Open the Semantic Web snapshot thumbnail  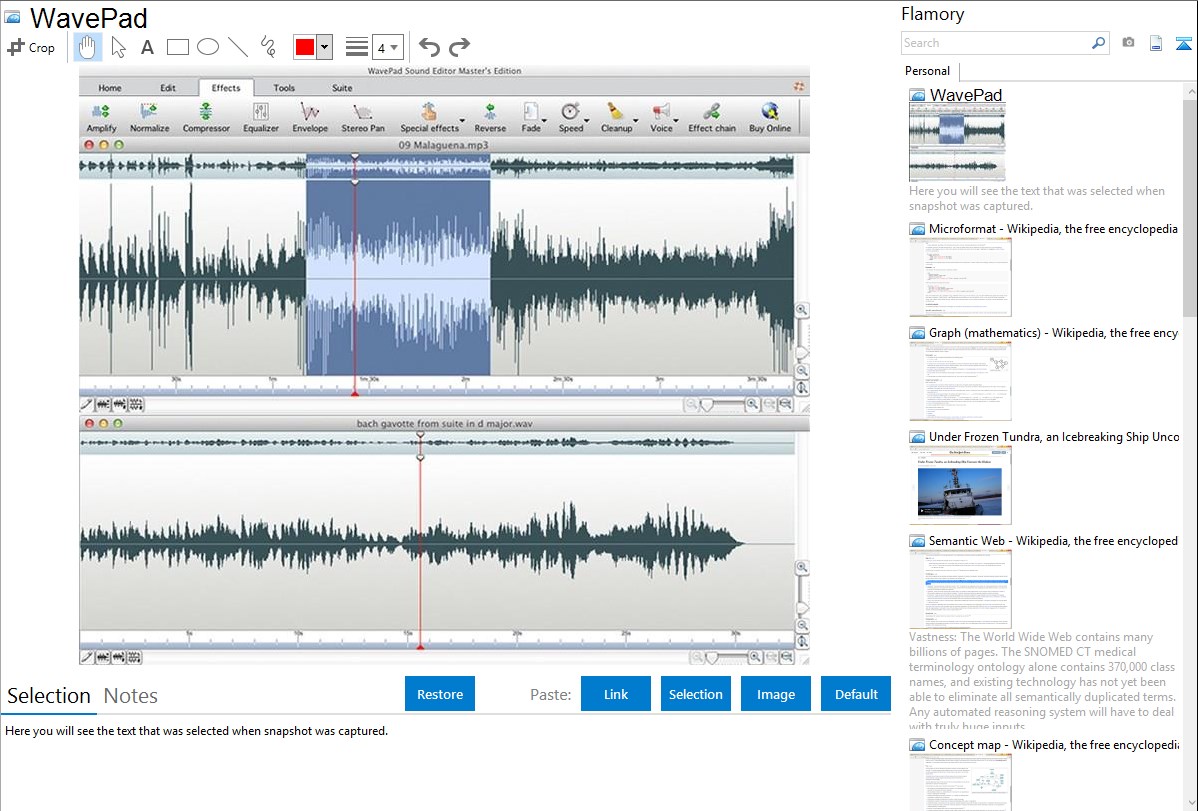pos(960,588)
